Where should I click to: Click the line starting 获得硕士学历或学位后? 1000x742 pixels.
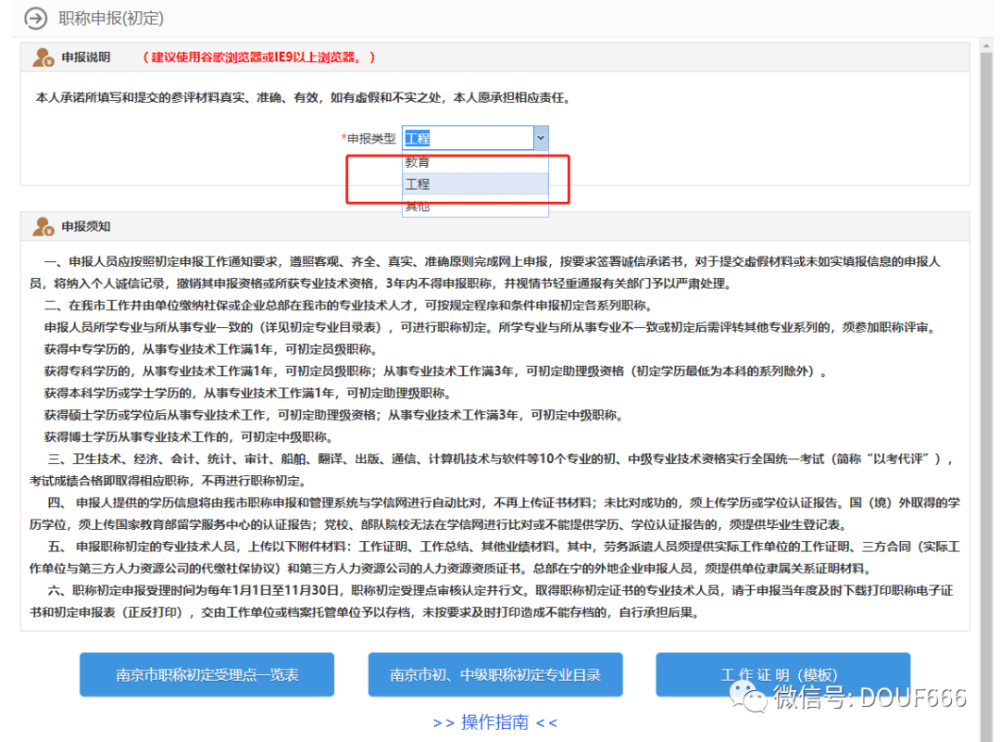point(334,415)
